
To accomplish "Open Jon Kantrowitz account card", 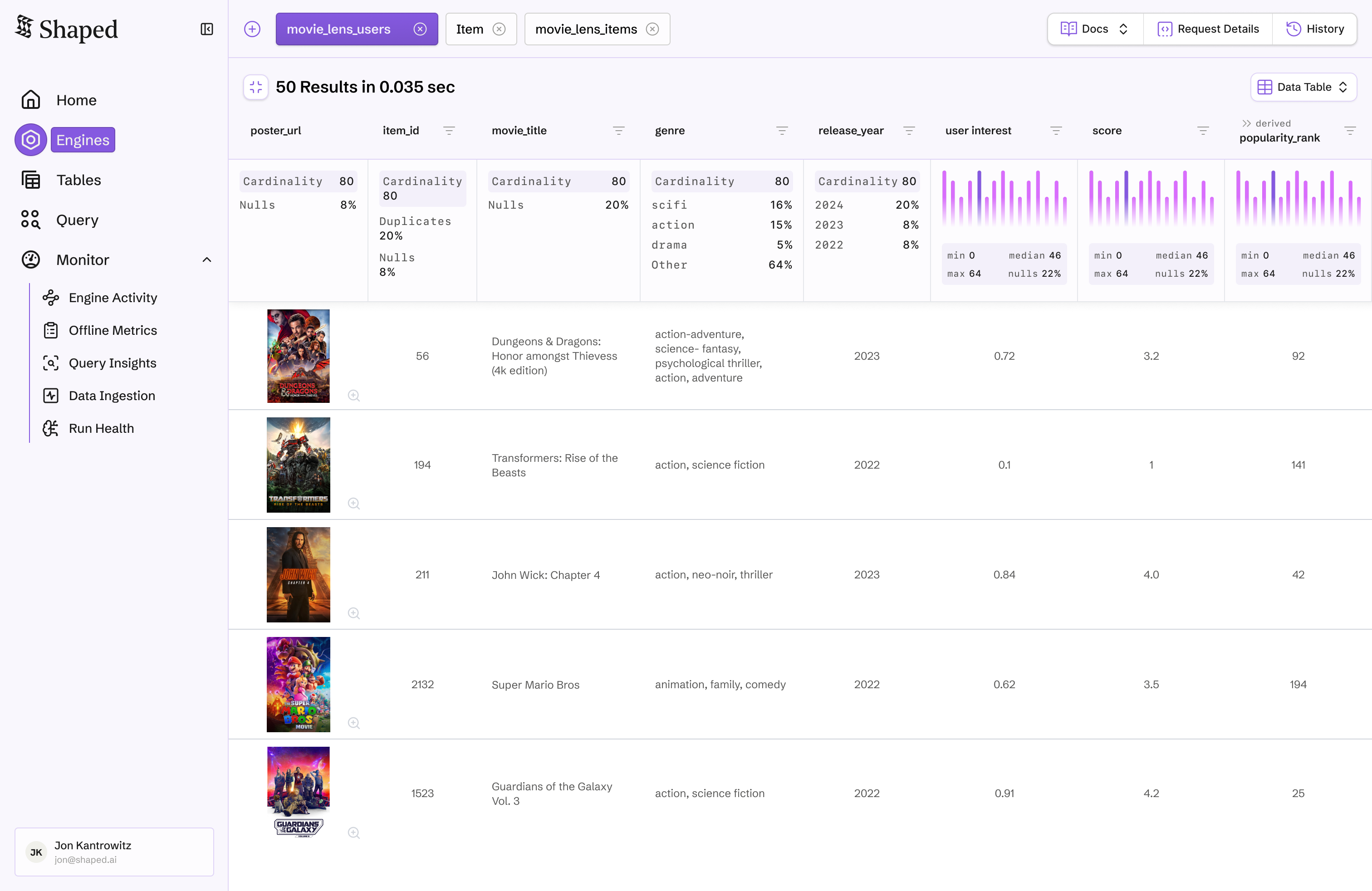I will pyautogui.click(x=114, y=852).
